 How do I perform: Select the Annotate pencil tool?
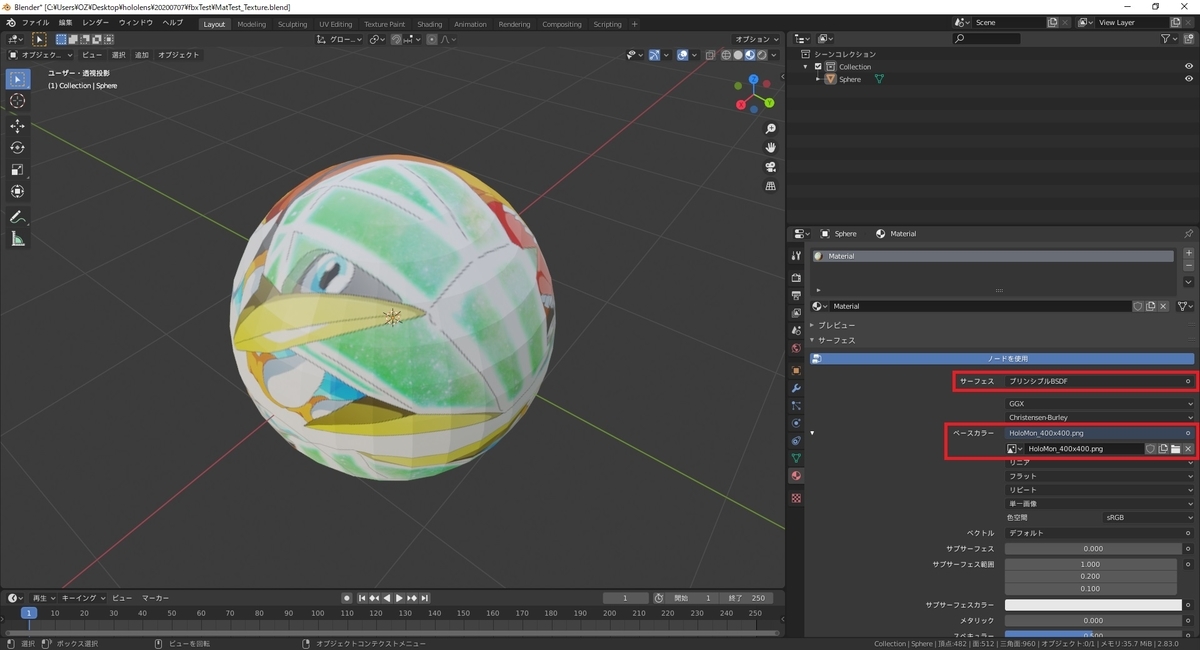point(17,217)
